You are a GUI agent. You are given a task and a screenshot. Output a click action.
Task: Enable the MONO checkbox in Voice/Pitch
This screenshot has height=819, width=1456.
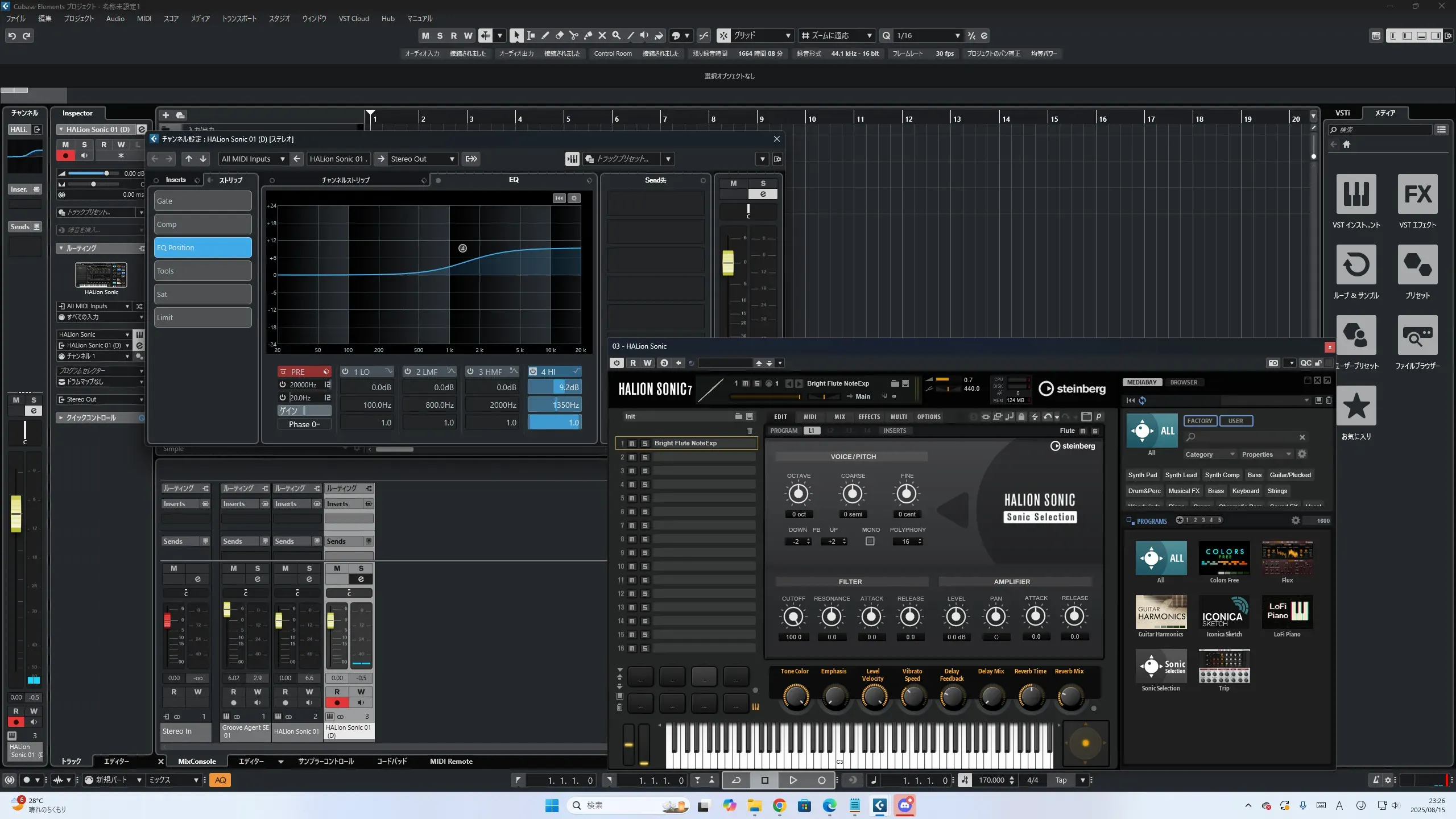(870, 541)
